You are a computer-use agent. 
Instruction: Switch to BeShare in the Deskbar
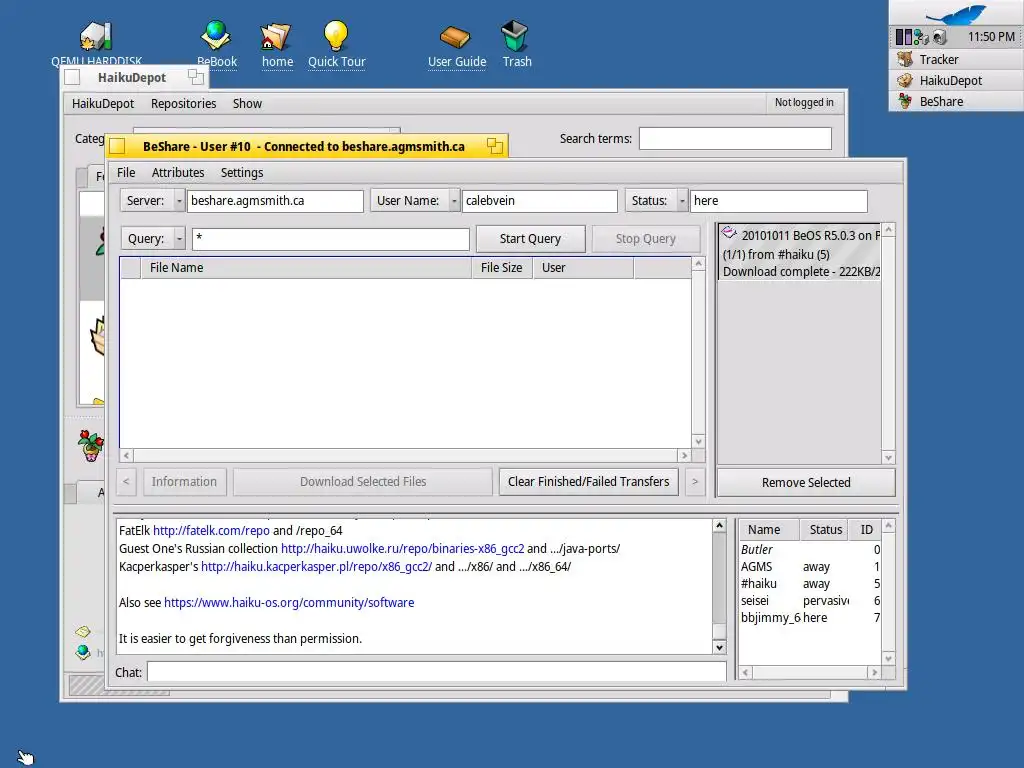(x=956, y=101)
